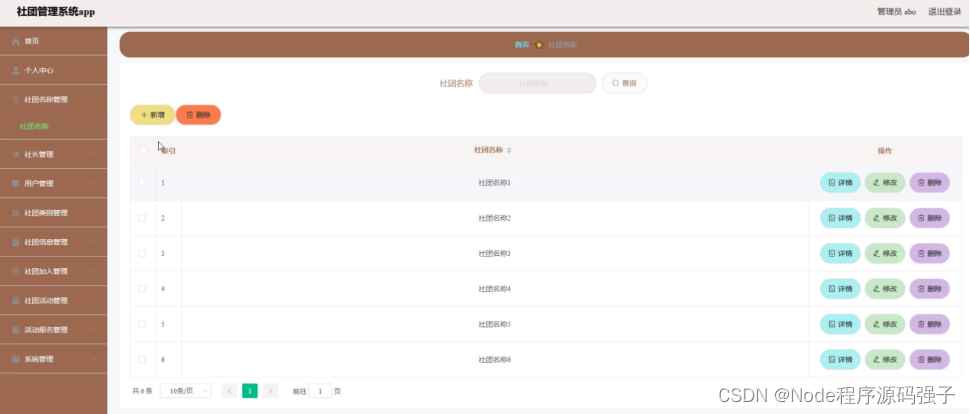Open 详情 for 社团名称1 row
The height and width of the screenshot is (414, 970).
pyautogui.click(x=840, y=183)
